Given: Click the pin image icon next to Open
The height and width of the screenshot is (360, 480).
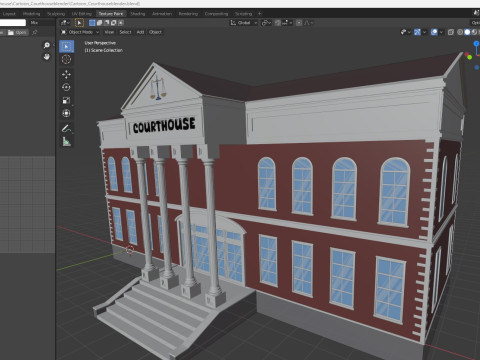Looking at the screenshot, I should click(x=34, y=32).
